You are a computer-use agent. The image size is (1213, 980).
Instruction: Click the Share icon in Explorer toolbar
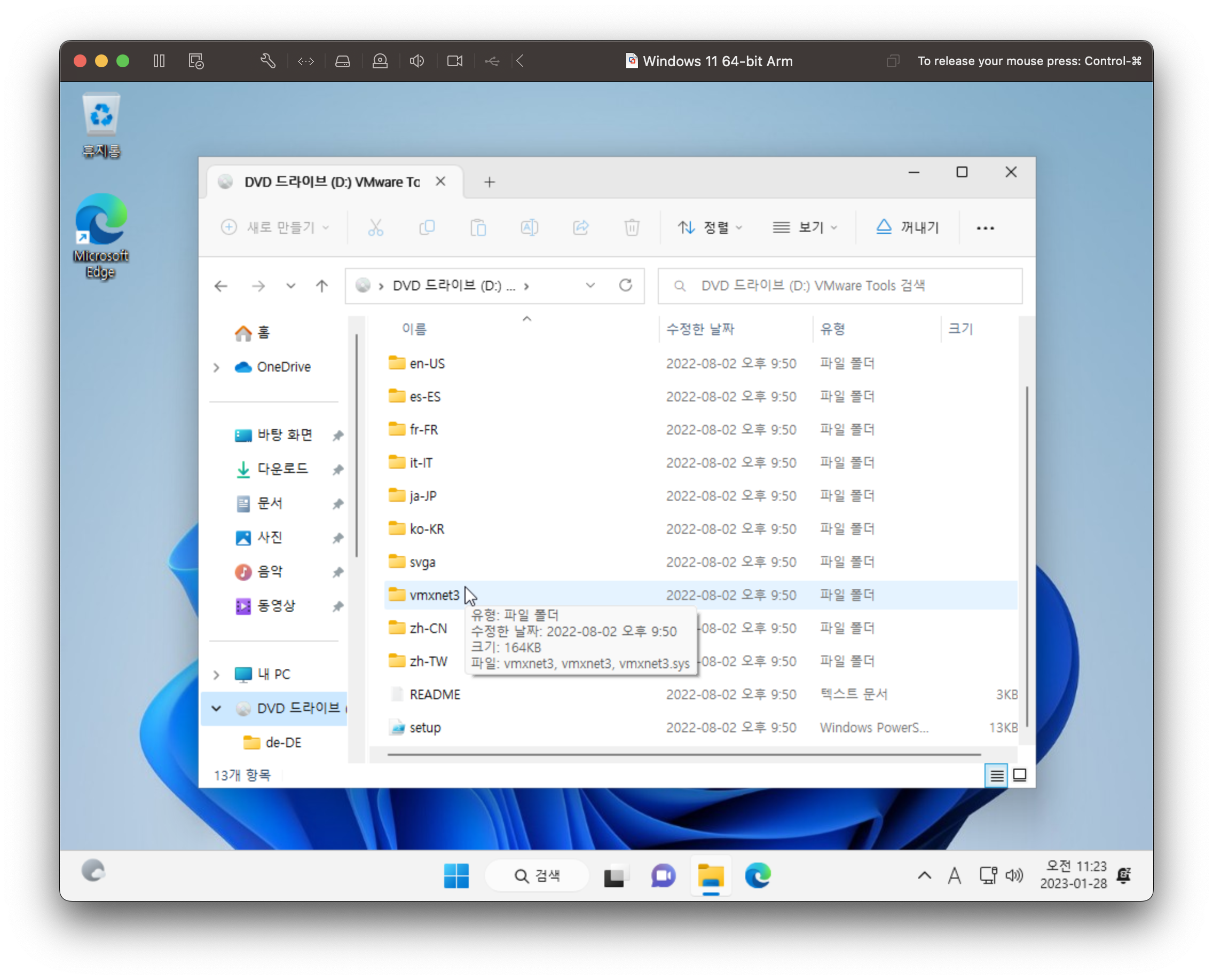coord(580,227)
